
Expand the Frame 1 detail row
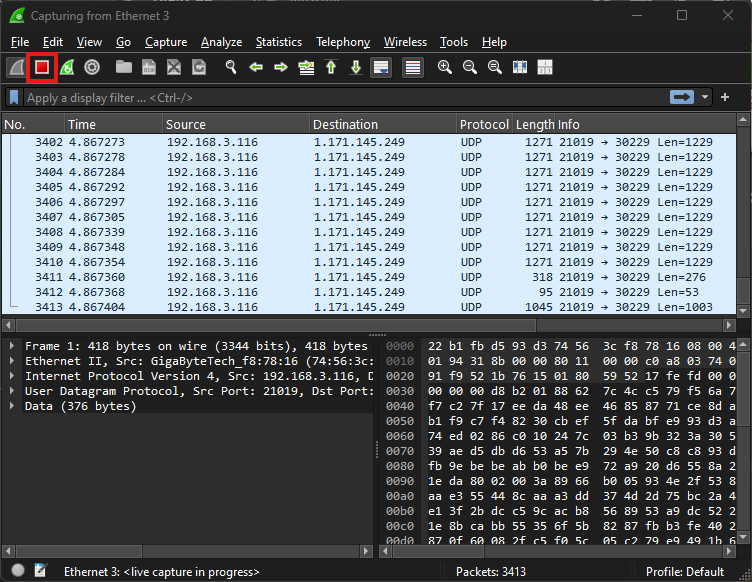(12, 346)
